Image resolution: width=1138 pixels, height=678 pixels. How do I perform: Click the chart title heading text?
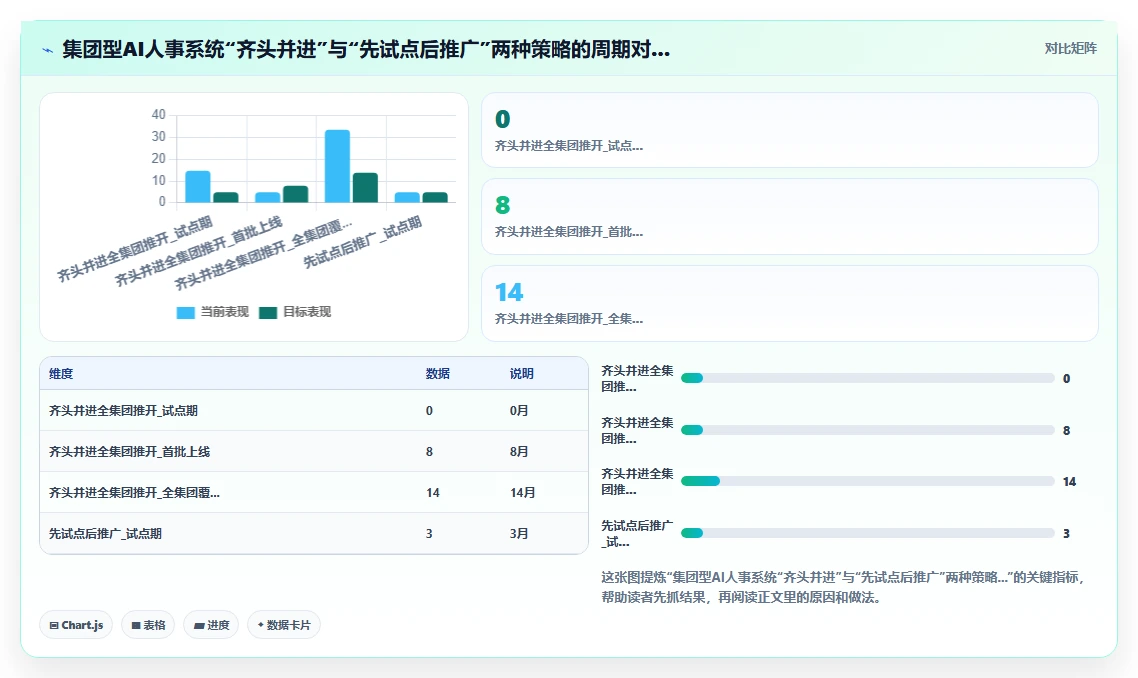(366, 49)
